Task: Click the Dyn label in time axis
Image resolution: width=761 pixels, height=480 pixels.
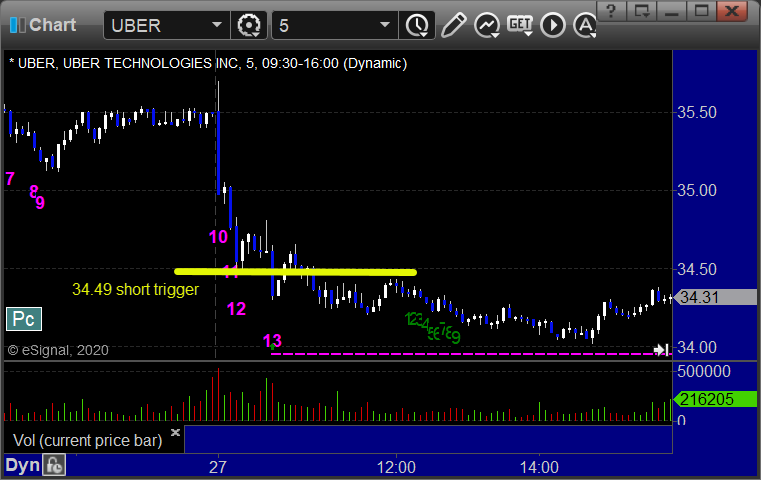Action: click(x=22, y=465)
